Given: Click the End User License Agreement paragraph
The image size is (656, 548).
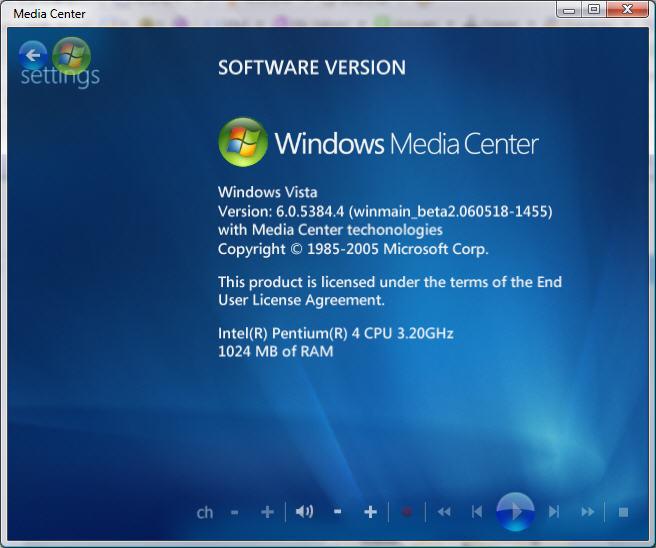Looking at the screenshot, I should [390, 291].
